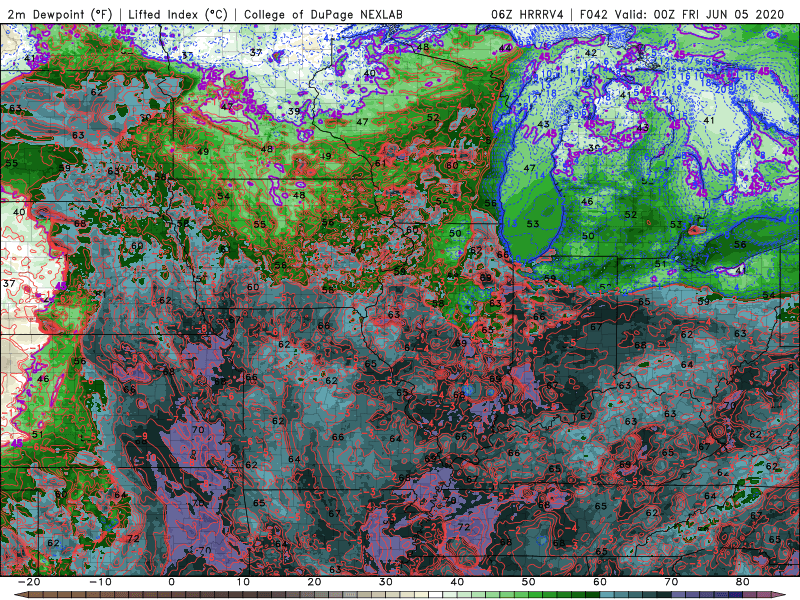The image size is (800, 600).
Task: Click the "06Z HRRRV4" model run label
Action: click(527, 14)
